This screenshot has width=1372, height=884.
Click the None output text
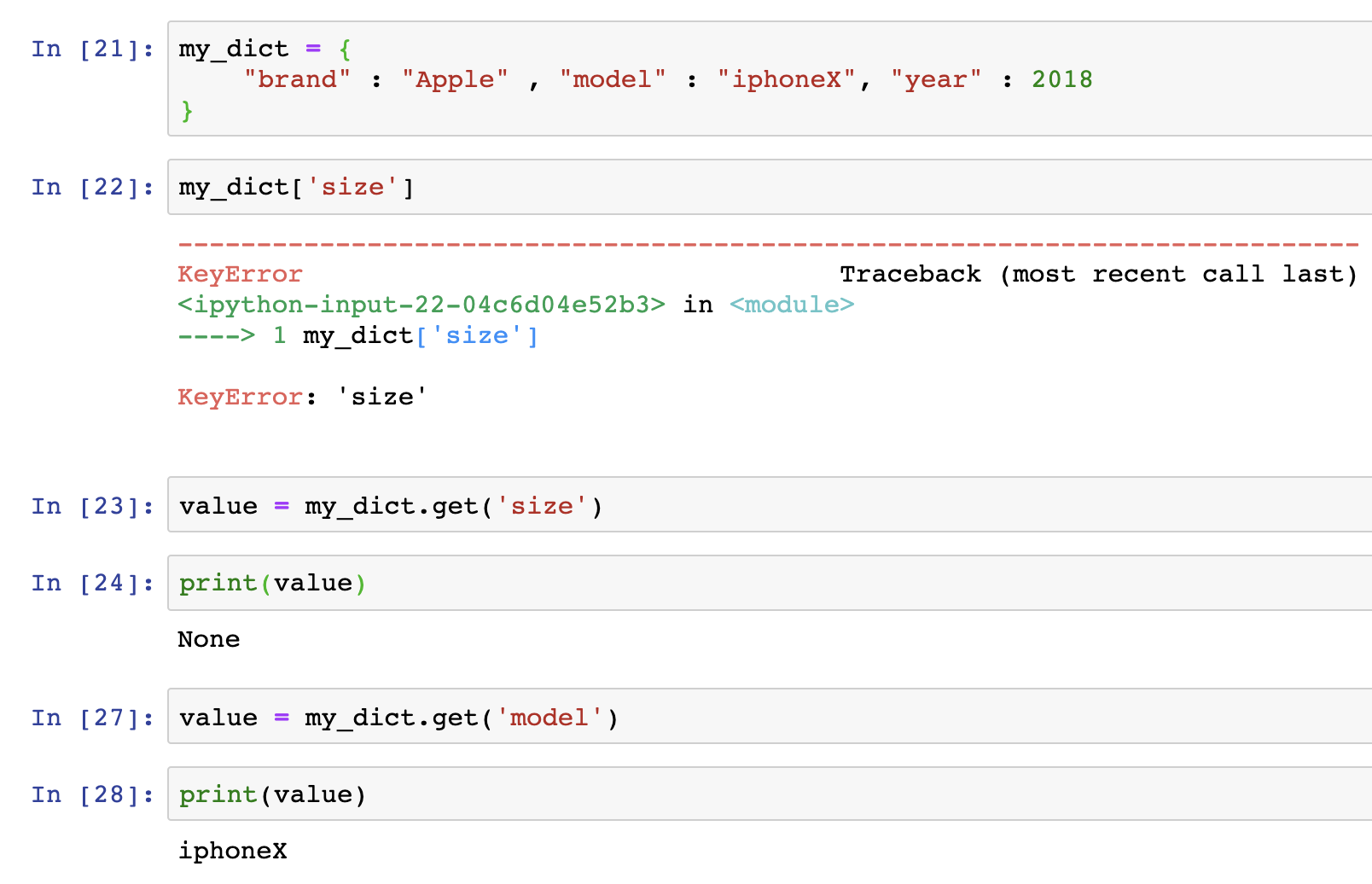click(208, 638)
